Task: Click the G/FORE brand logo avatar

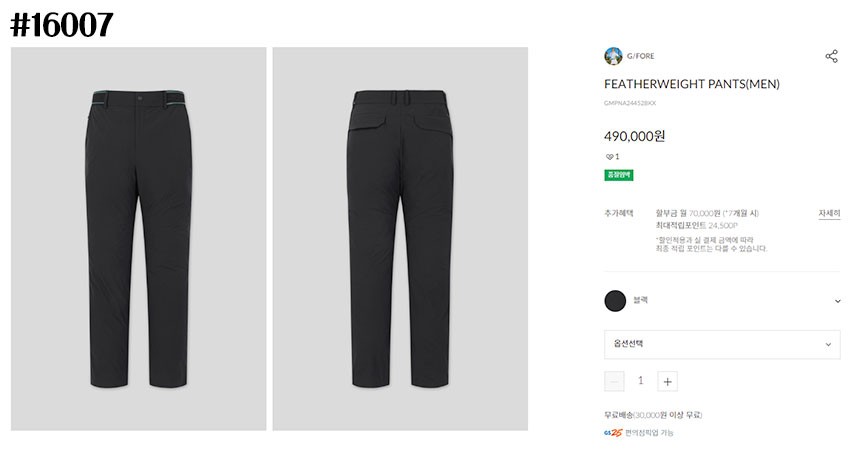Action: point(613,56)
